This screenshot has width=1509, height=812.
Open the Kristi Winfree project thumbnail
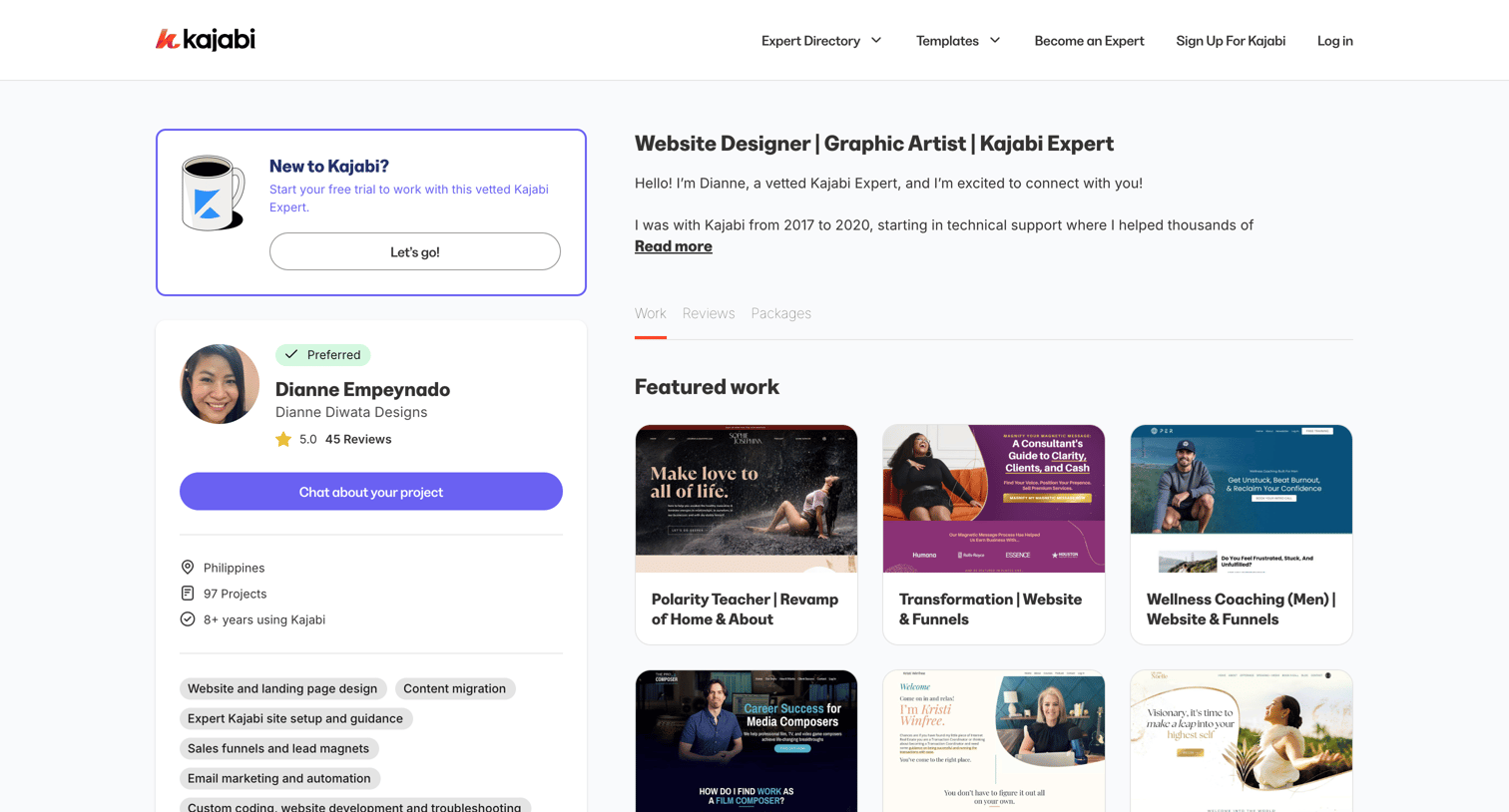tap(994, 741)
